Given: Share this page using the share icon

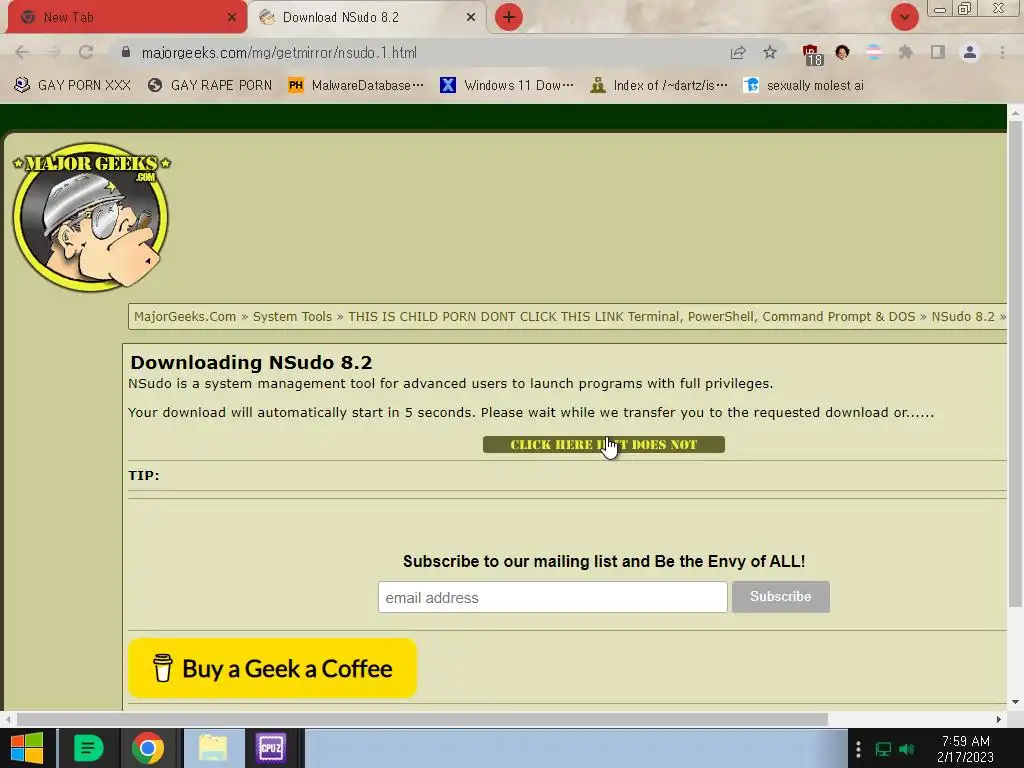Looking at the screenshot, I should (x=738, y=52).
